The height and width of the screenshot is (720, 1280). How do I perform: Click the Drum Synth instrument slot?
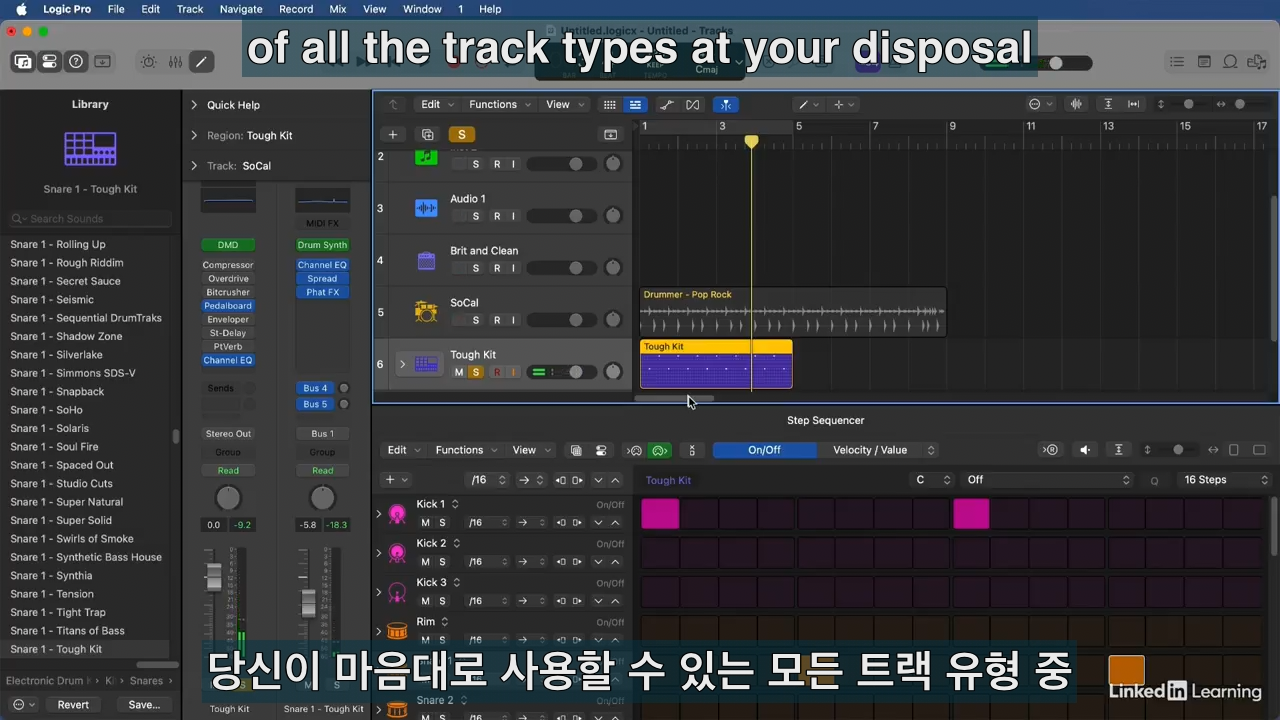322,245
